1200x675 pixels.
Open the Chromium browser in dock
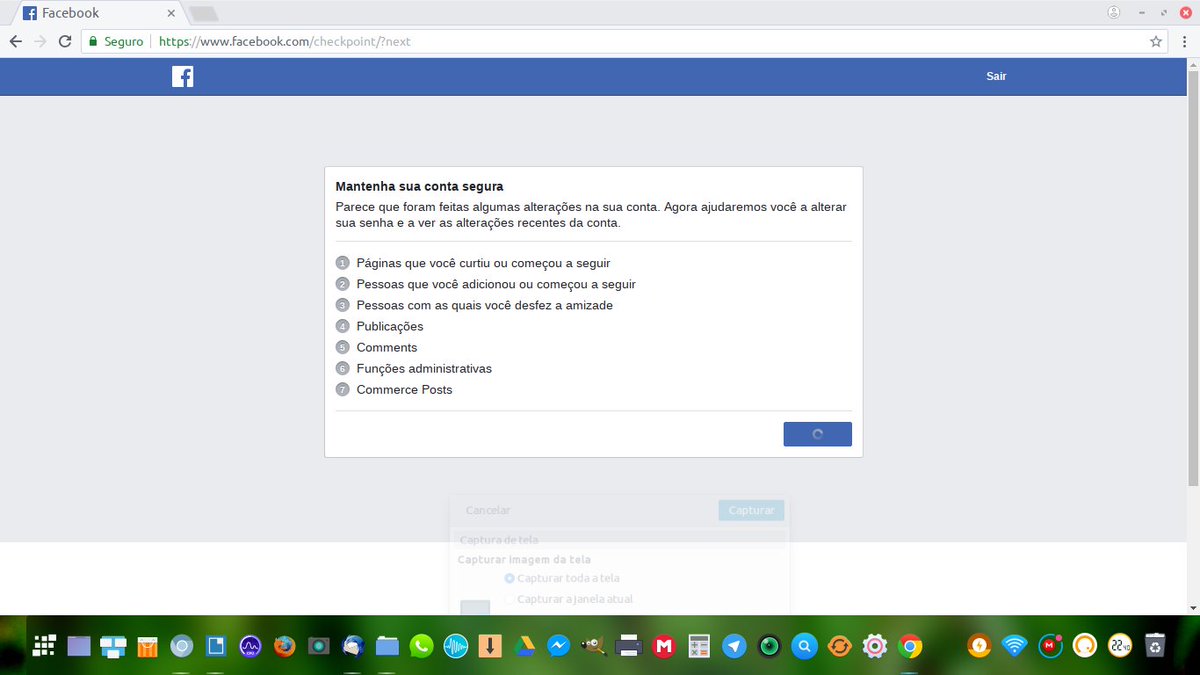[181, 646]
